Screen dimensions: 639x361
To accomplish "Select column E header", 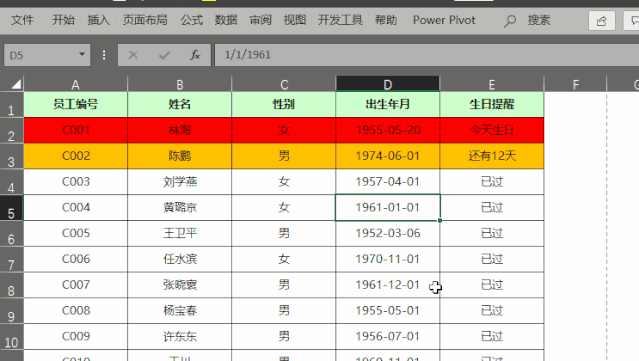I will [x=492, y=84].
